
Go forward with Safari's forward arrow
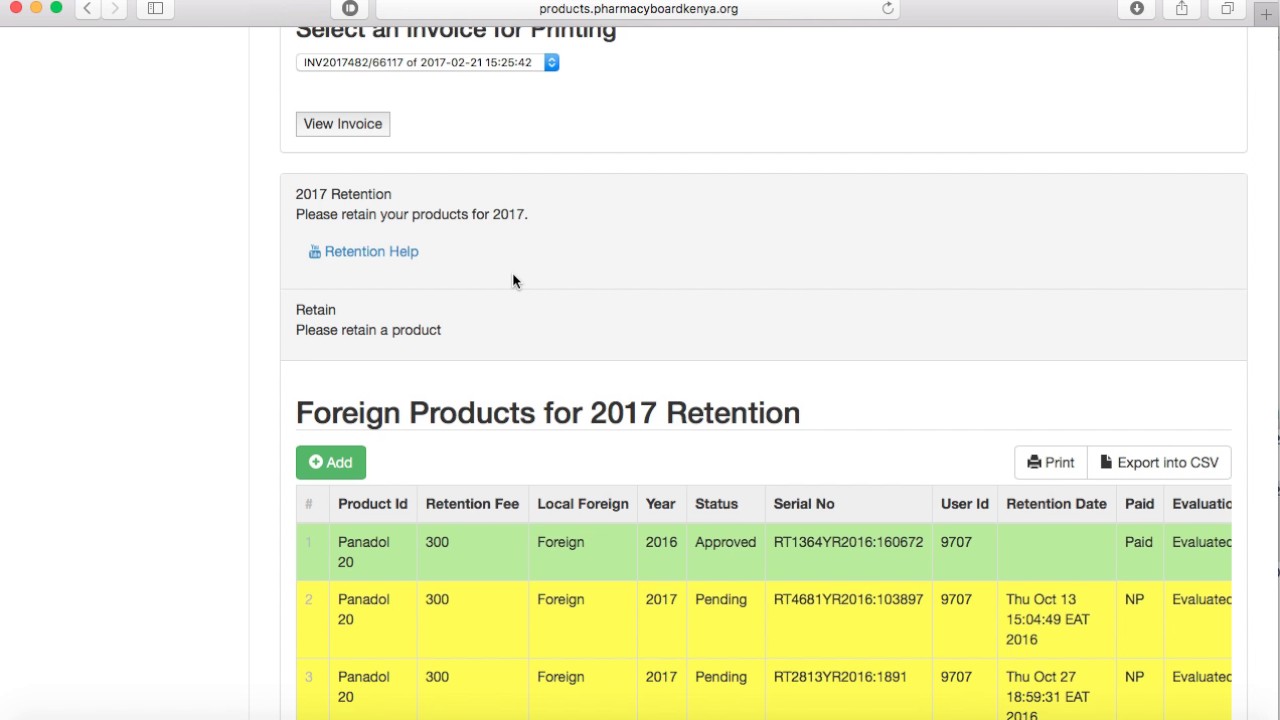point(115,8)
